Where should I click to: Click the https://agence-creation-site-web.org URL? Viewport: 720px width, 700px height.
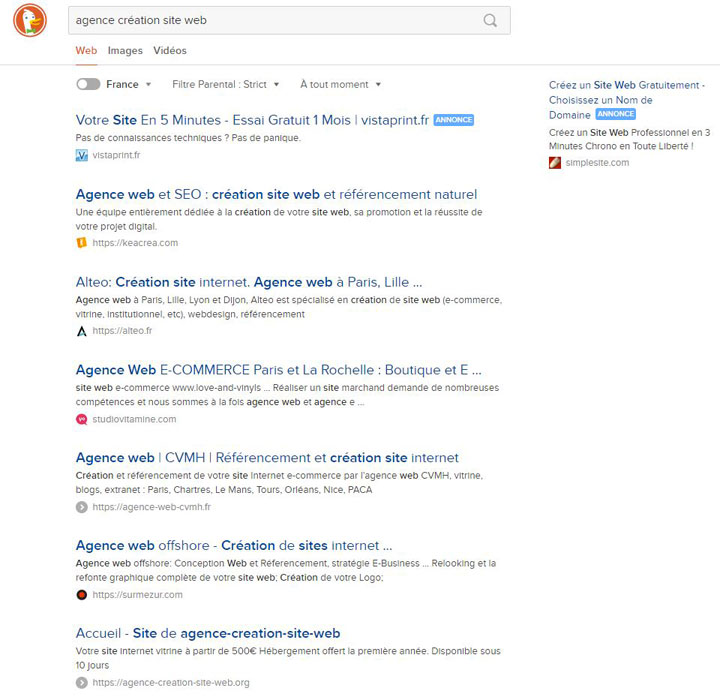click(x=171, y=683)
